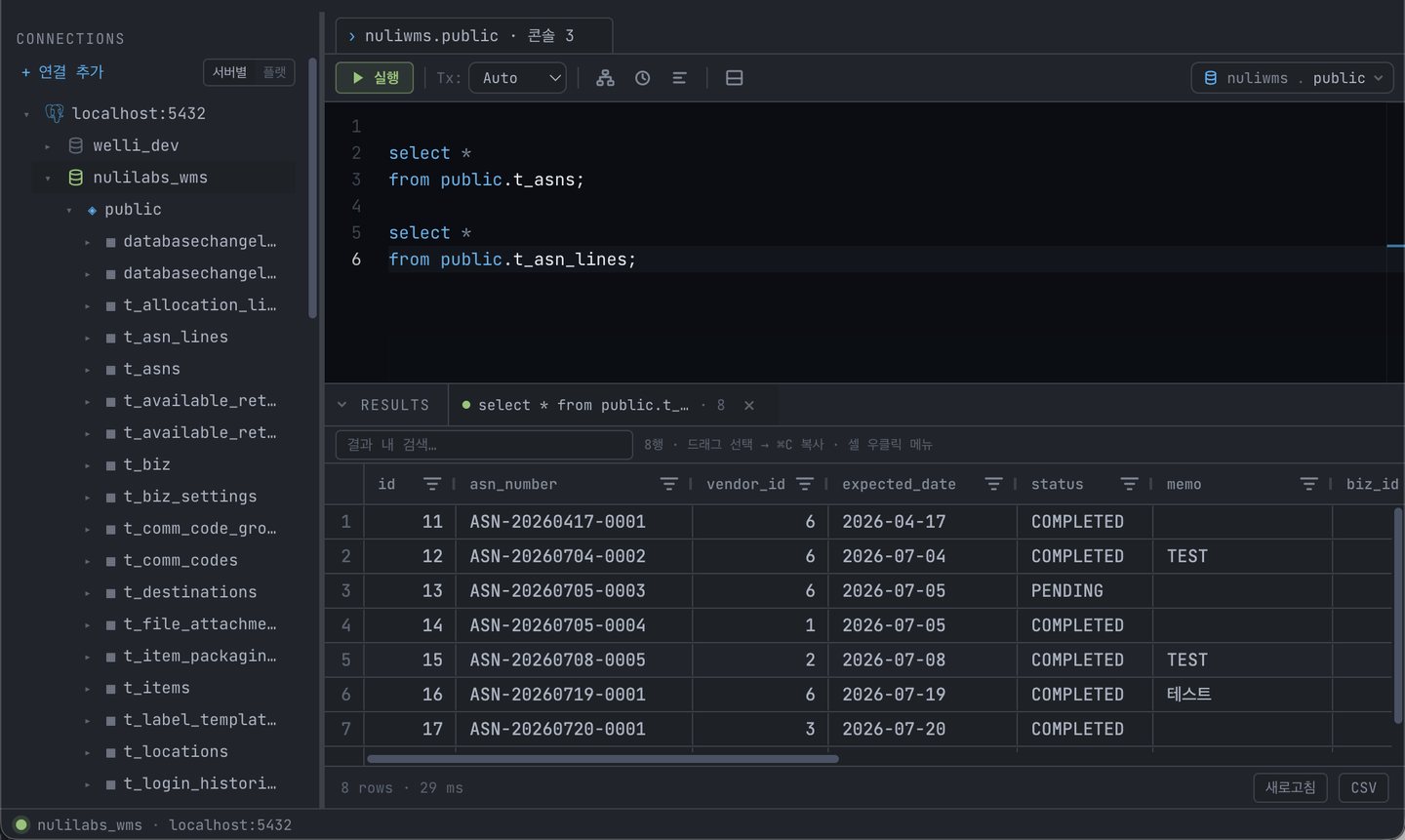Click the + 연결 추가 link
The image size is (1405, 840).
[62, 72]
